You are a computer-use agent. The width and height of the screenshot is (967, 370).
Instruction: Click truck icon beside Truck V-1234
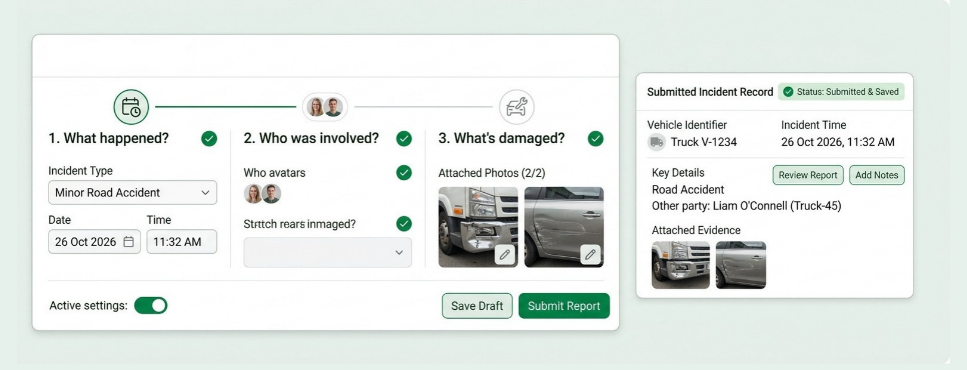(x=657, y=142)
